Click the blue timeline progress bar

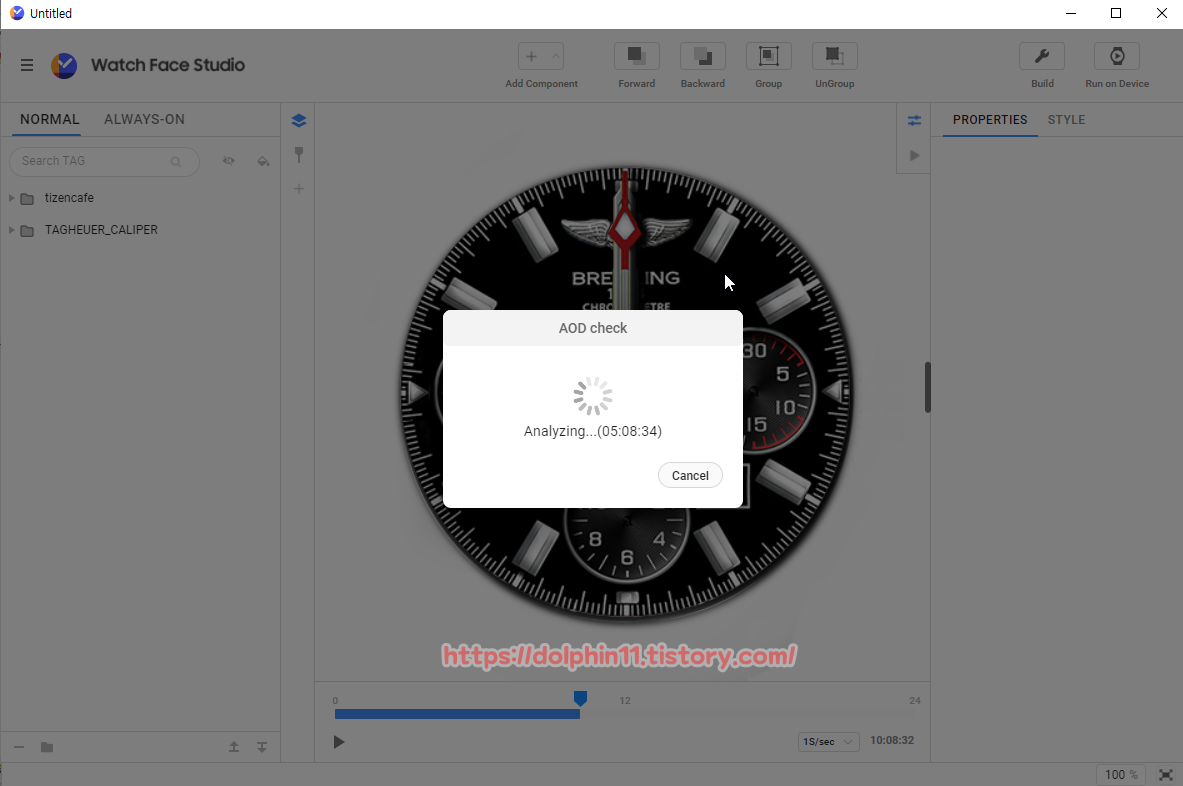pos(457,714)
